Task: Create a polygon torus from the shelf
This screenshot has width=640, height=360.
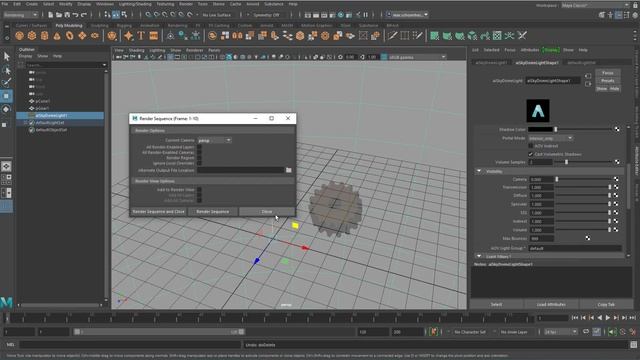Action: point(70,36)
